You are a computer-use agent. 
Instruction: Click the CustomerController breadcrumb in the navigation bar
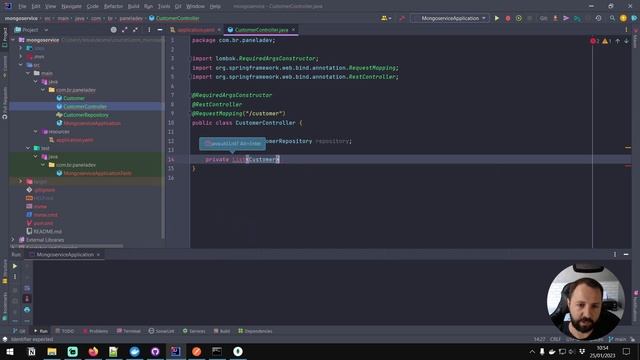click(178, 18)
